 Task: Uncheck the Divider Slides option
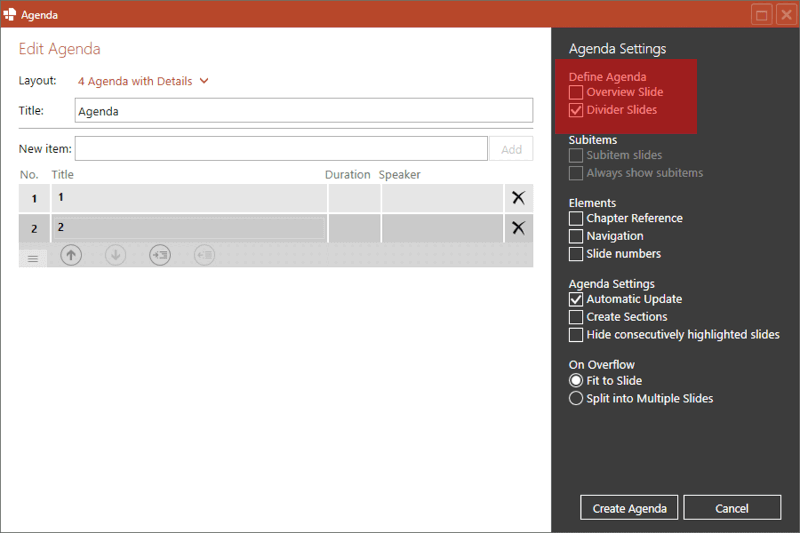pos(576,110)
